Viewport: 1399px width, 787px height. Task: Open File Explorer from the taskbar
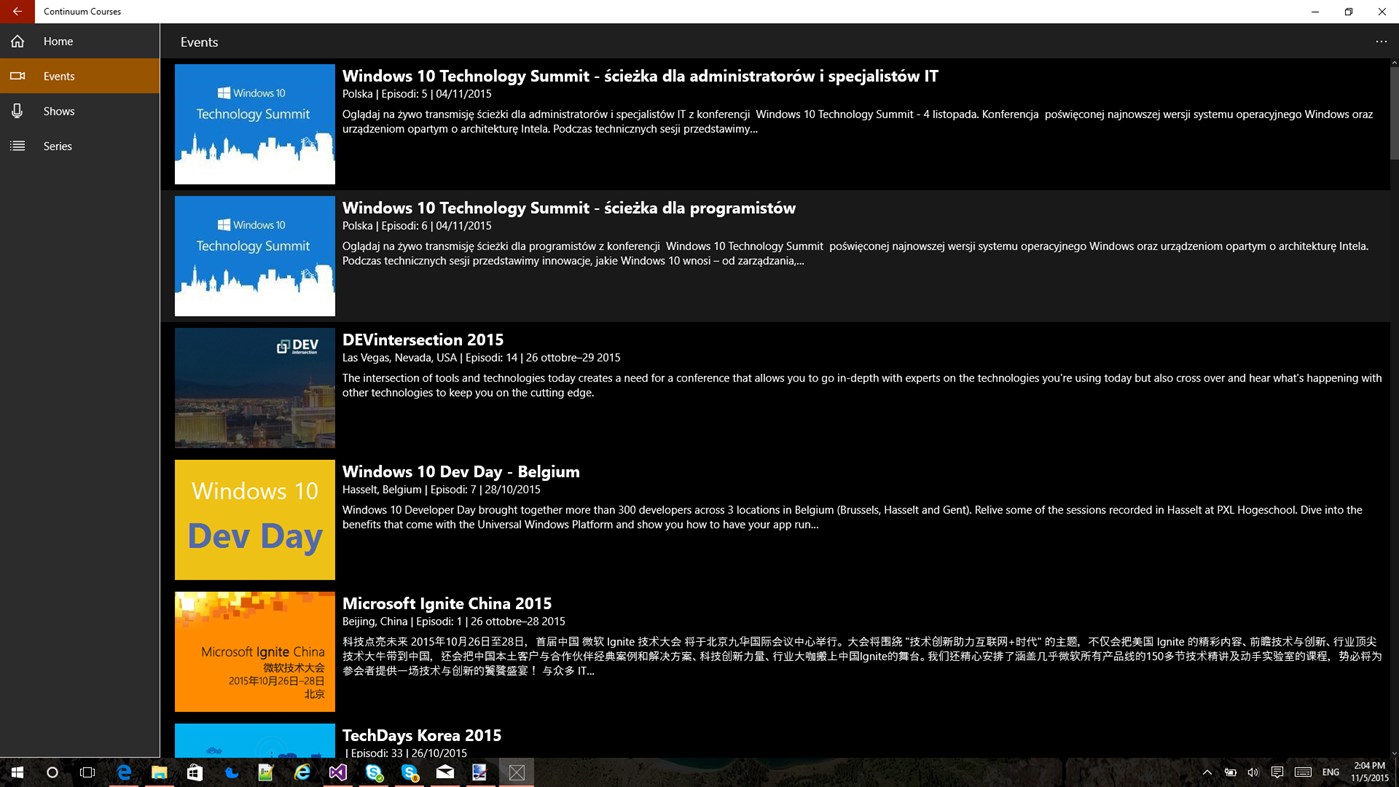[159, 772]
